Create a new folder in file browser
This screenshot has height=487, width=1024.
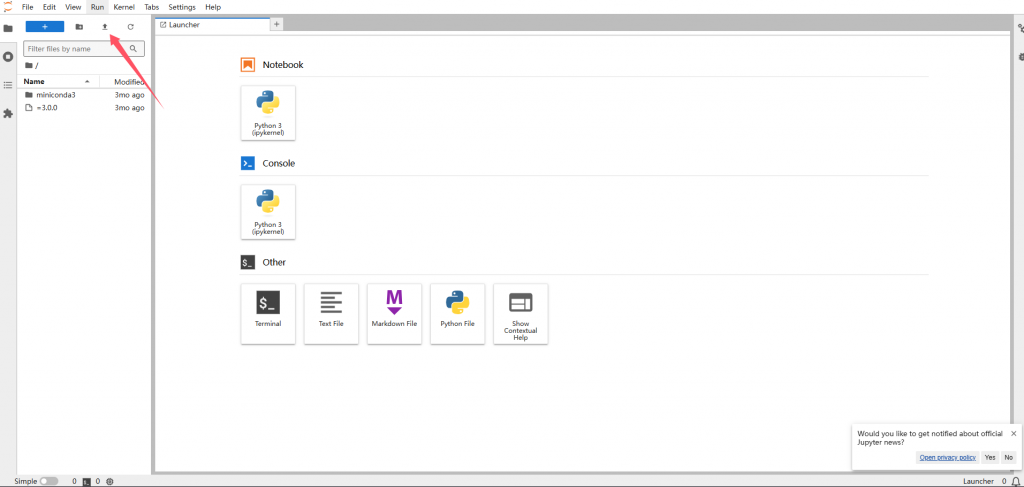(79, 27)
